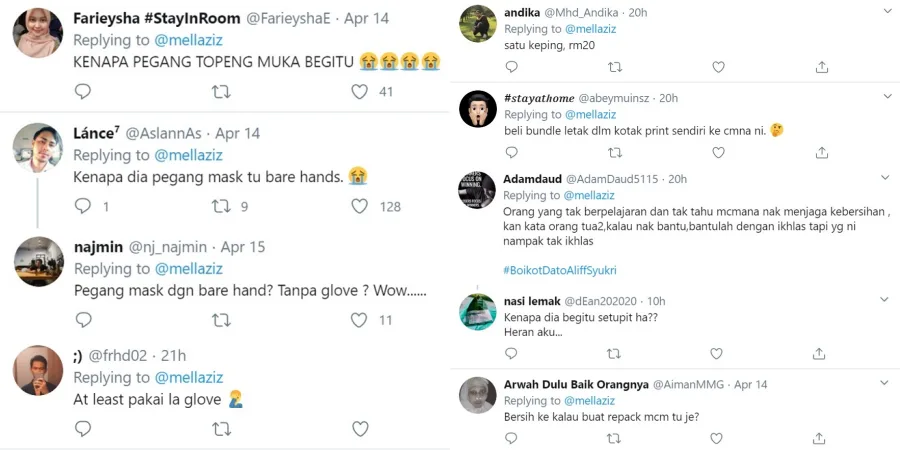Open more options on the nasi lemak tweet
The height and width of the screenshot is (450, 900).
(887, 299)
